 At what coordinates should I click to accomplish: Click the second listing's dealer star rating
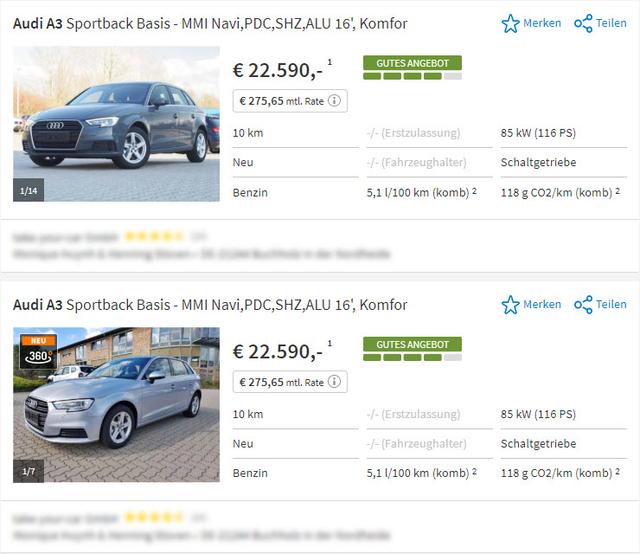click(153, 518)
